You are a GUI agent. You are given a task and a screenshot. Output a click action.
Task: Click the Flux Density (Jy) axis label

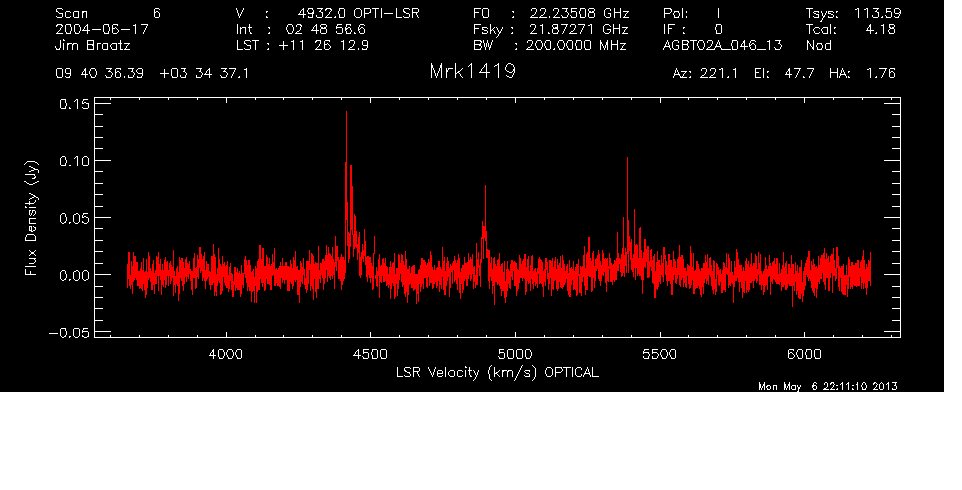31,218
